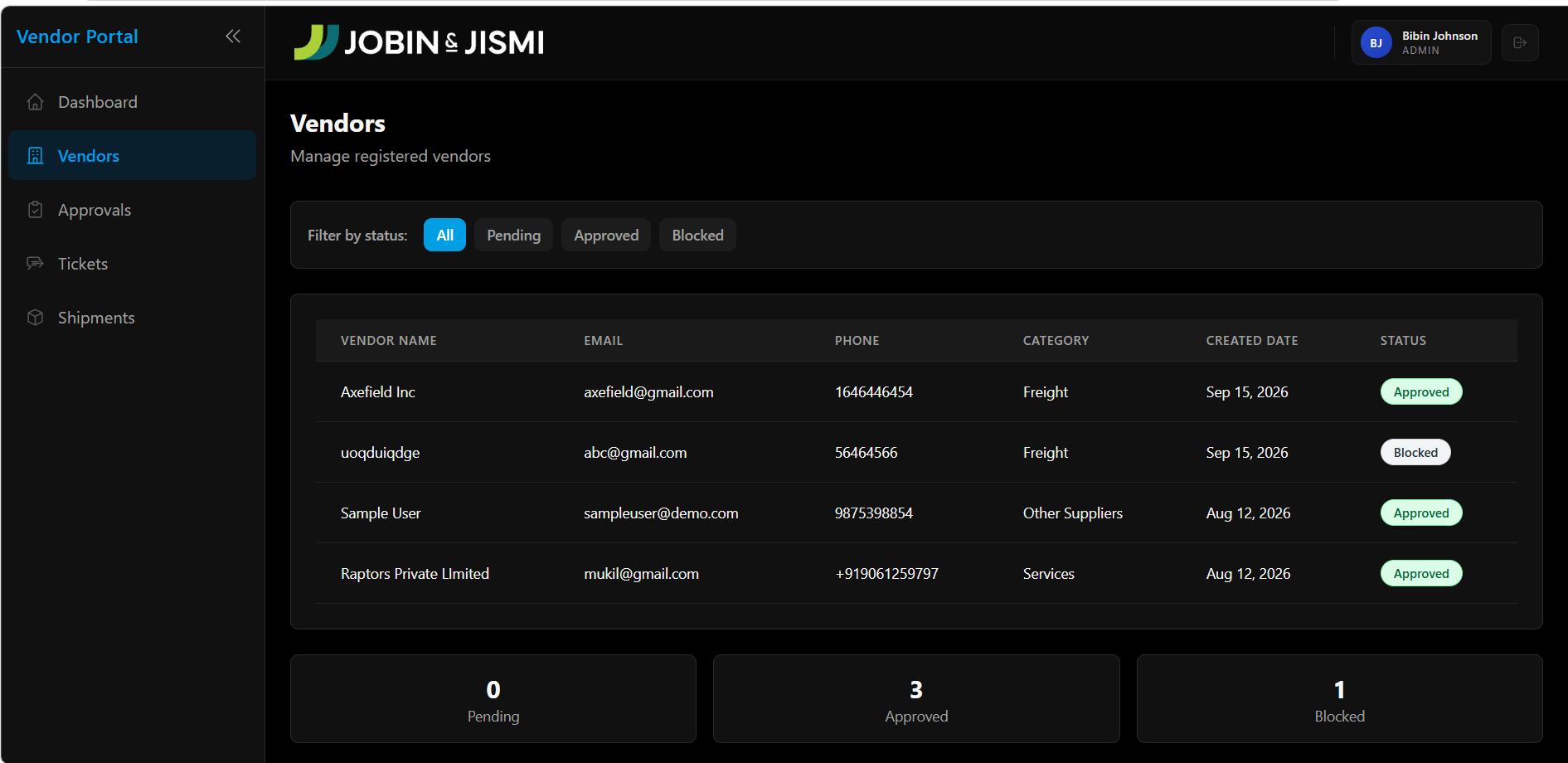Collapse the Vendor Portal sidebar
This screenshot has width=1568, height=763.
coord(233,36)
